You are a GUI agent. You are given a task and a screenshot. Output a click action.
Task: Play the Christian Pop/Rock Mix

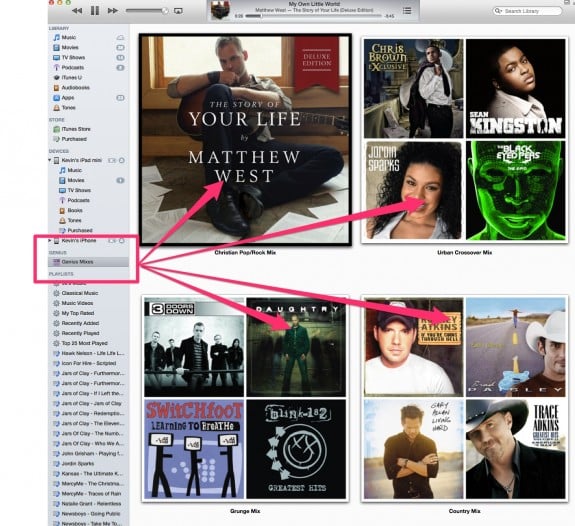(245, 139)
